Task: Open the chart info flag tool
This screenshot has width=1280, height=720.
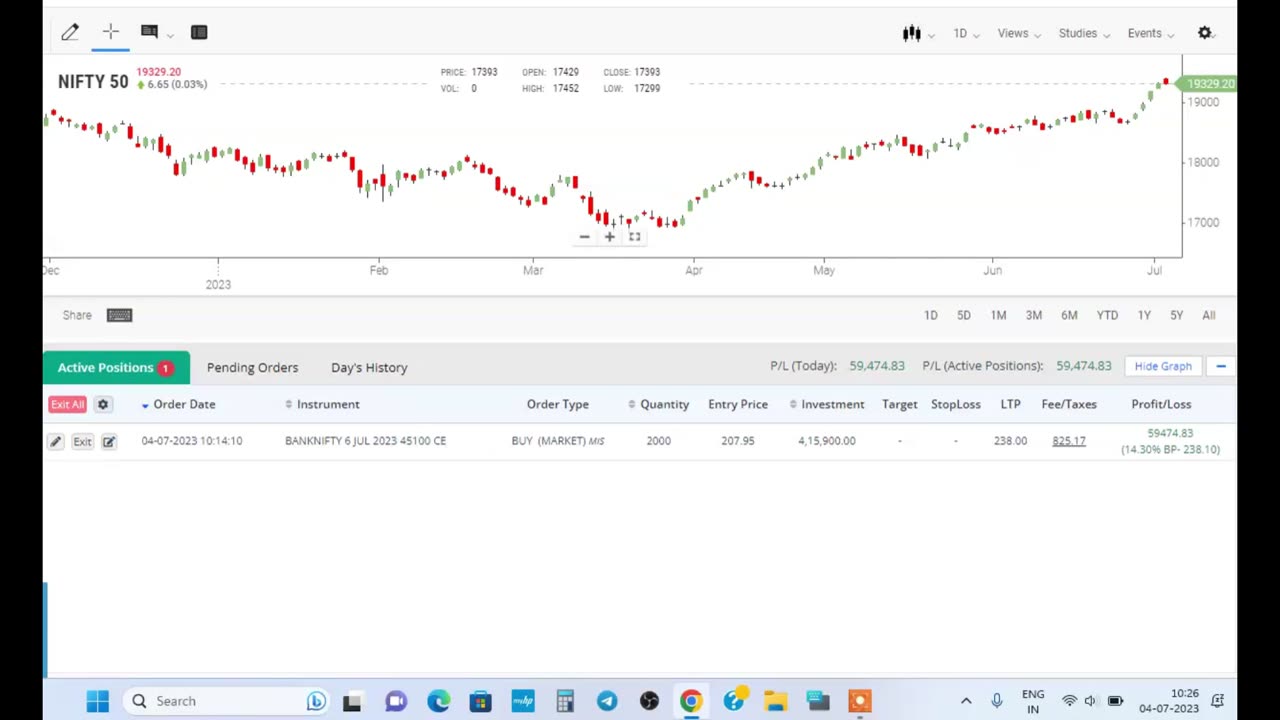Action: [x=149, y=32]
